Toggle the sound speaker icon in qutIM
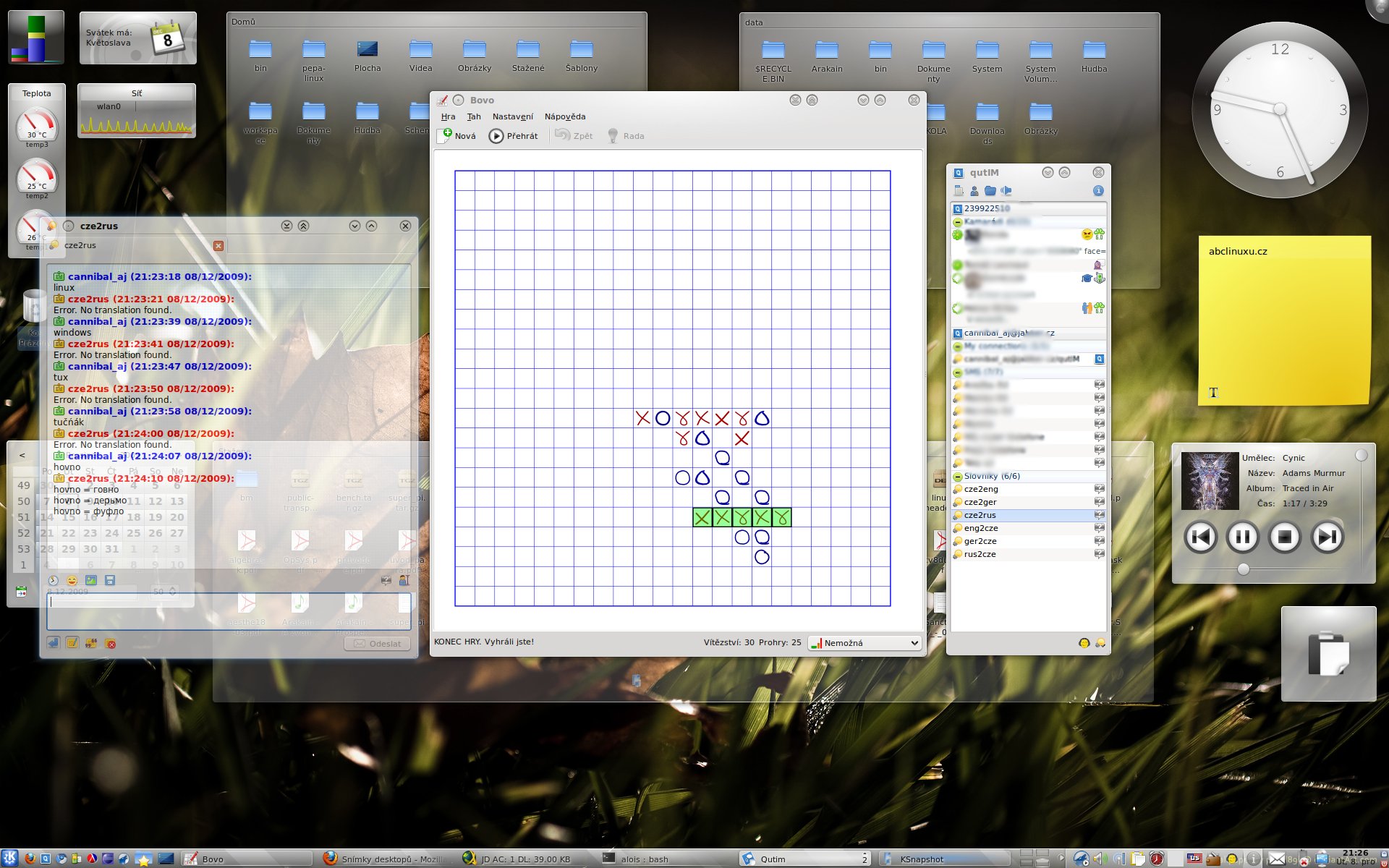1389x868 pixels. [x=1006, y=191]
